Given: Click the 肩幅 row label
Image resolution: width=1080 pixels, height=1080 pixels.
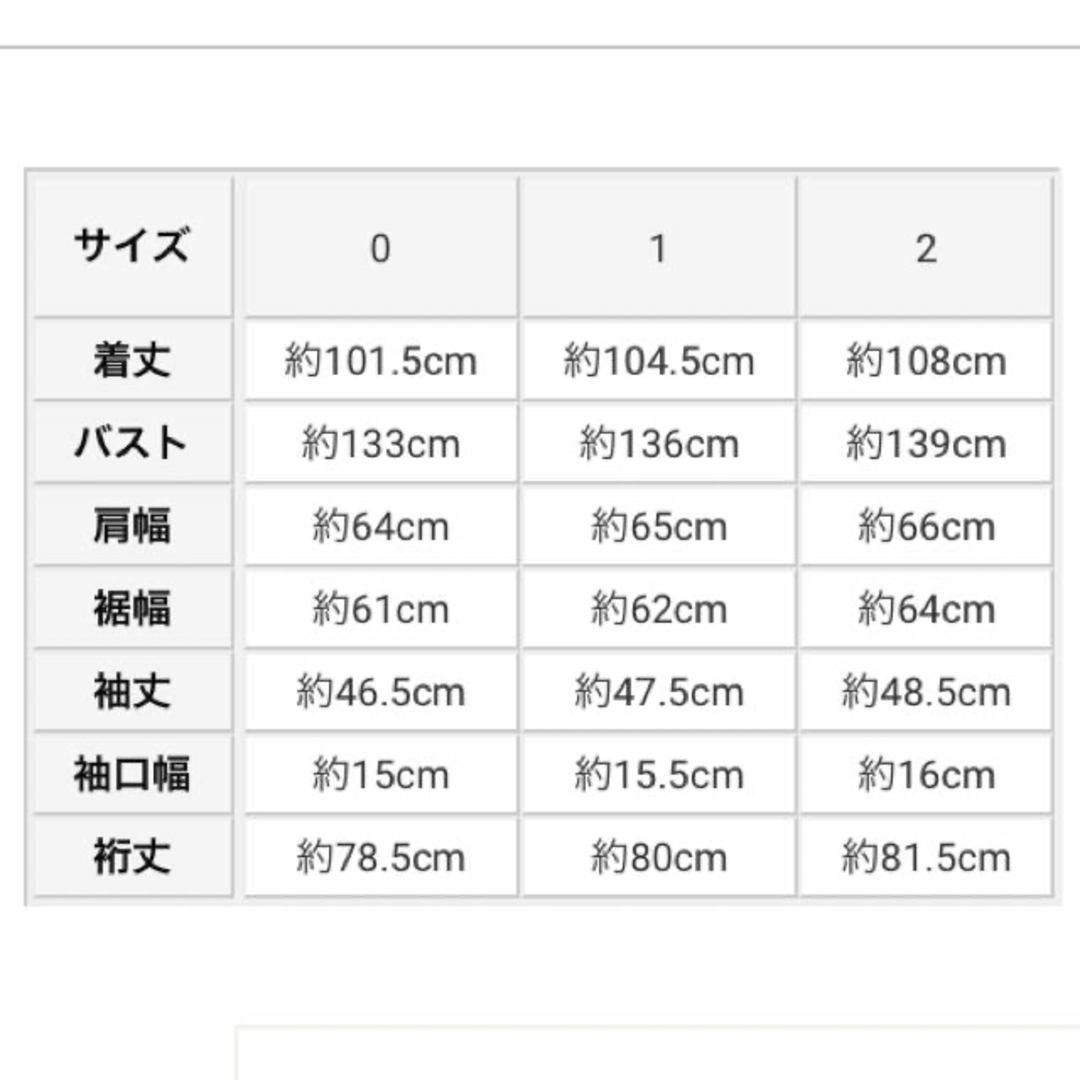Looking at the screenshot, I should (x=131, y=526).
